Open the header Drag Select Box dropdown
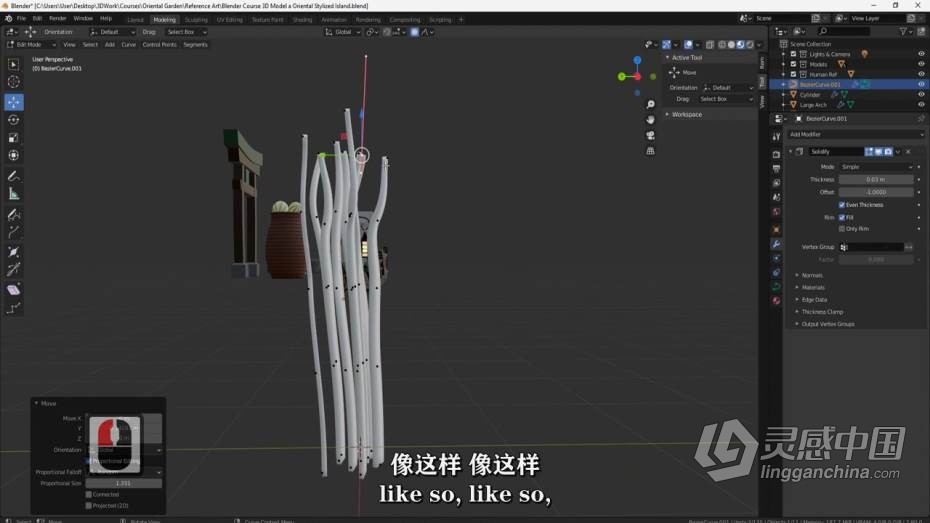This screenshot has height=523, width=930. click(x=187, y=32)
